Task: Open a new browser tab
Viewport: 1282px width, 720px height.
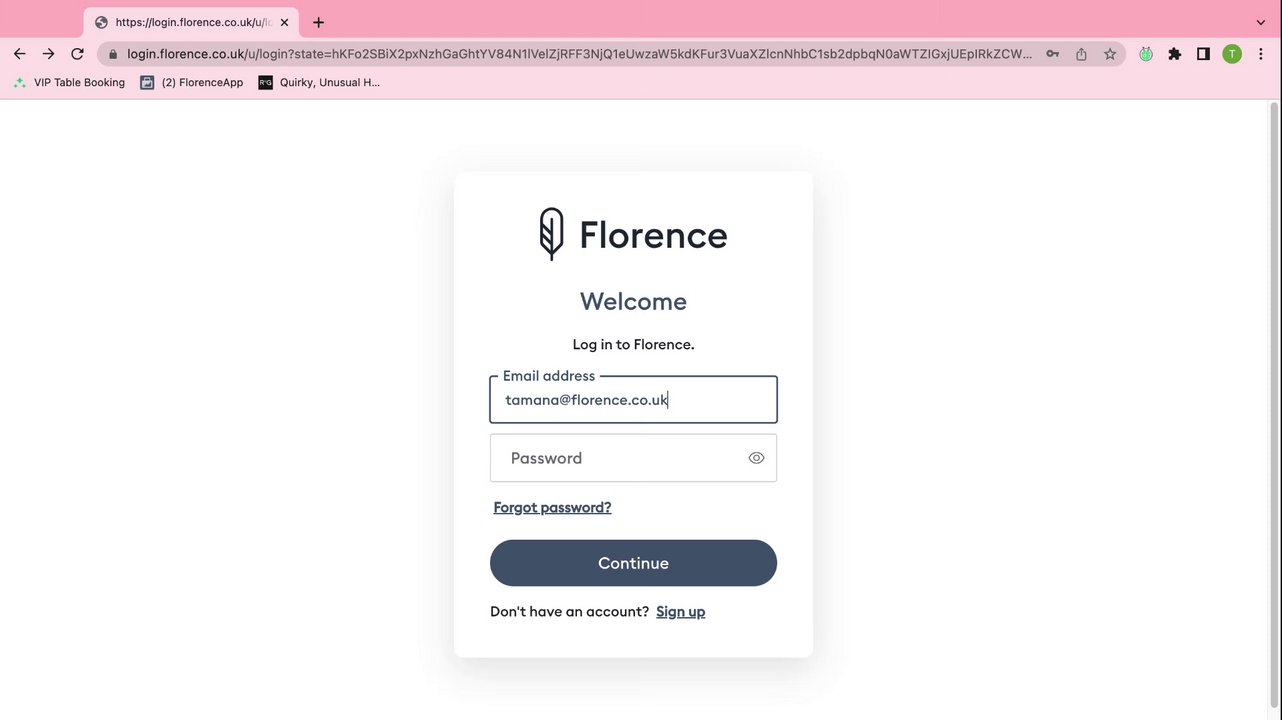Action: [x=318, y=22]
